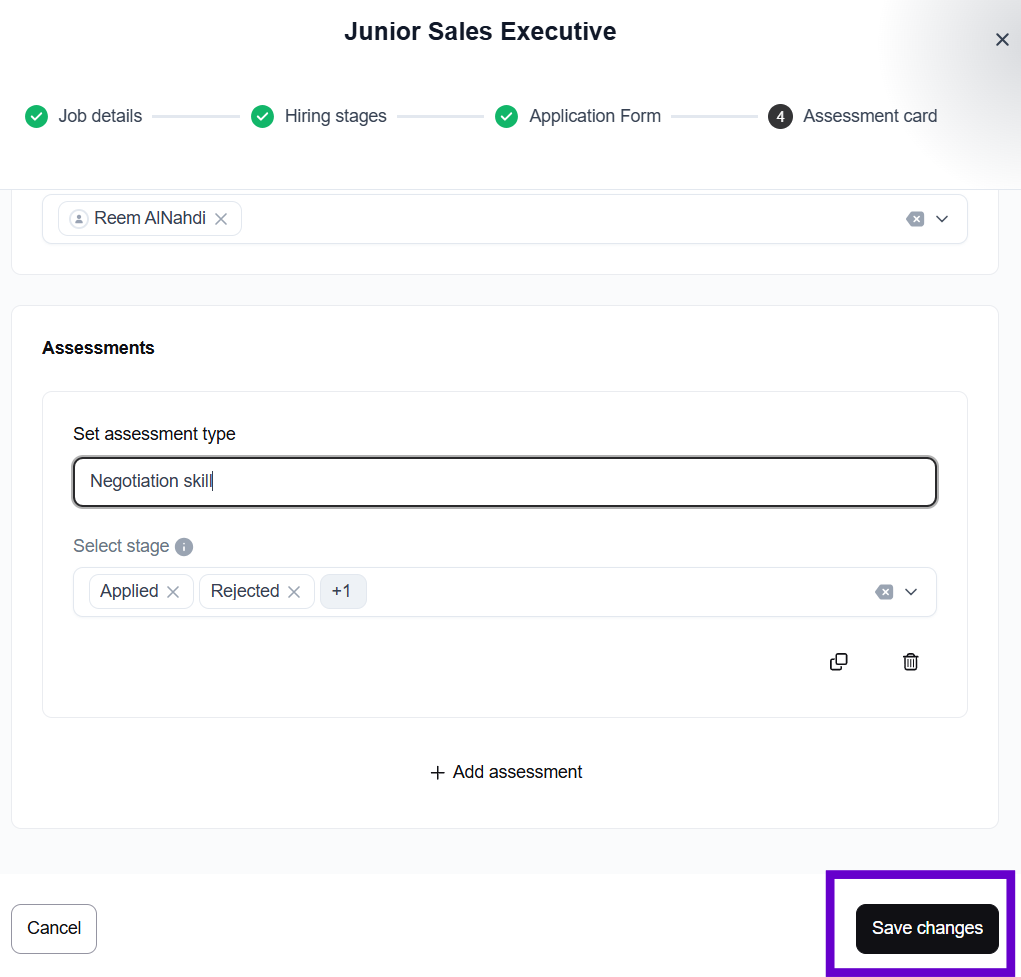Delete the assessment with trash icon
Viewport: 1021px width, 977px height.
click(x=910, y=662)
